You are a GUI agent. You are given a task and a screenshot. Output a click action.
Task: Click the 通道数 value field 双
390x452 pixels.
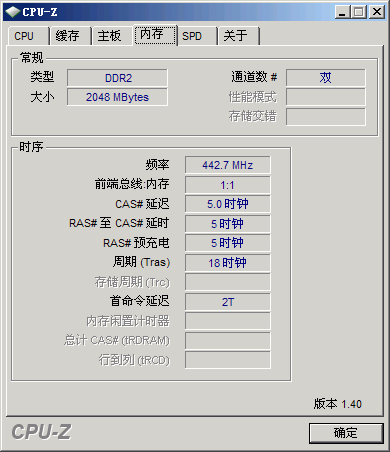(x=326, y=78)
